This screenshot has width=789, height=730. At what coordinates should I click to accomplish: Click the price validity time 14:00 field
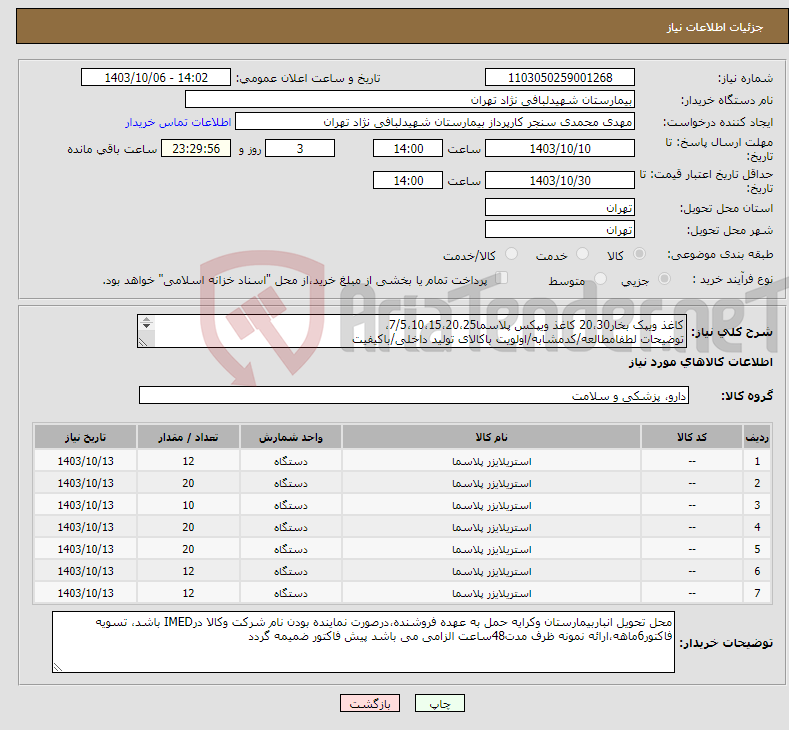point(408,181)
